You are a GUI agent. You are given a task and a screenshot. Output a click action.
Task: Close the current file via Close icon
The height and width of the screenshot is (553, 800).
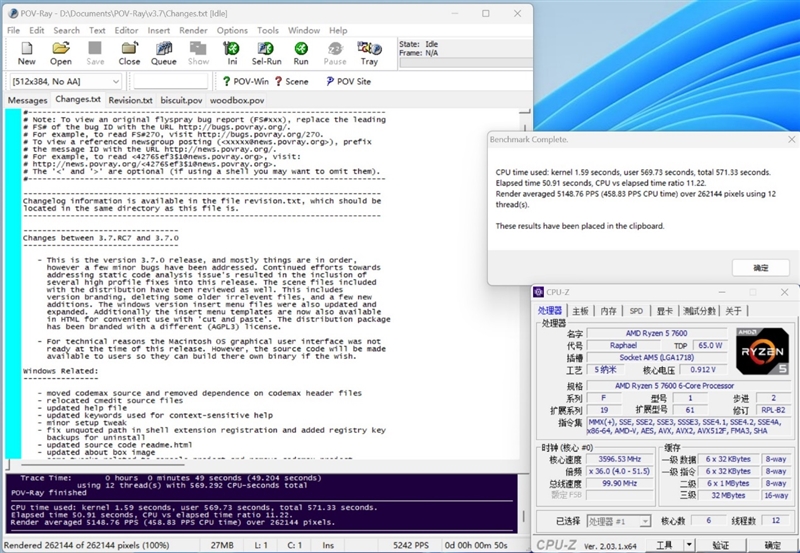[129, 52]
